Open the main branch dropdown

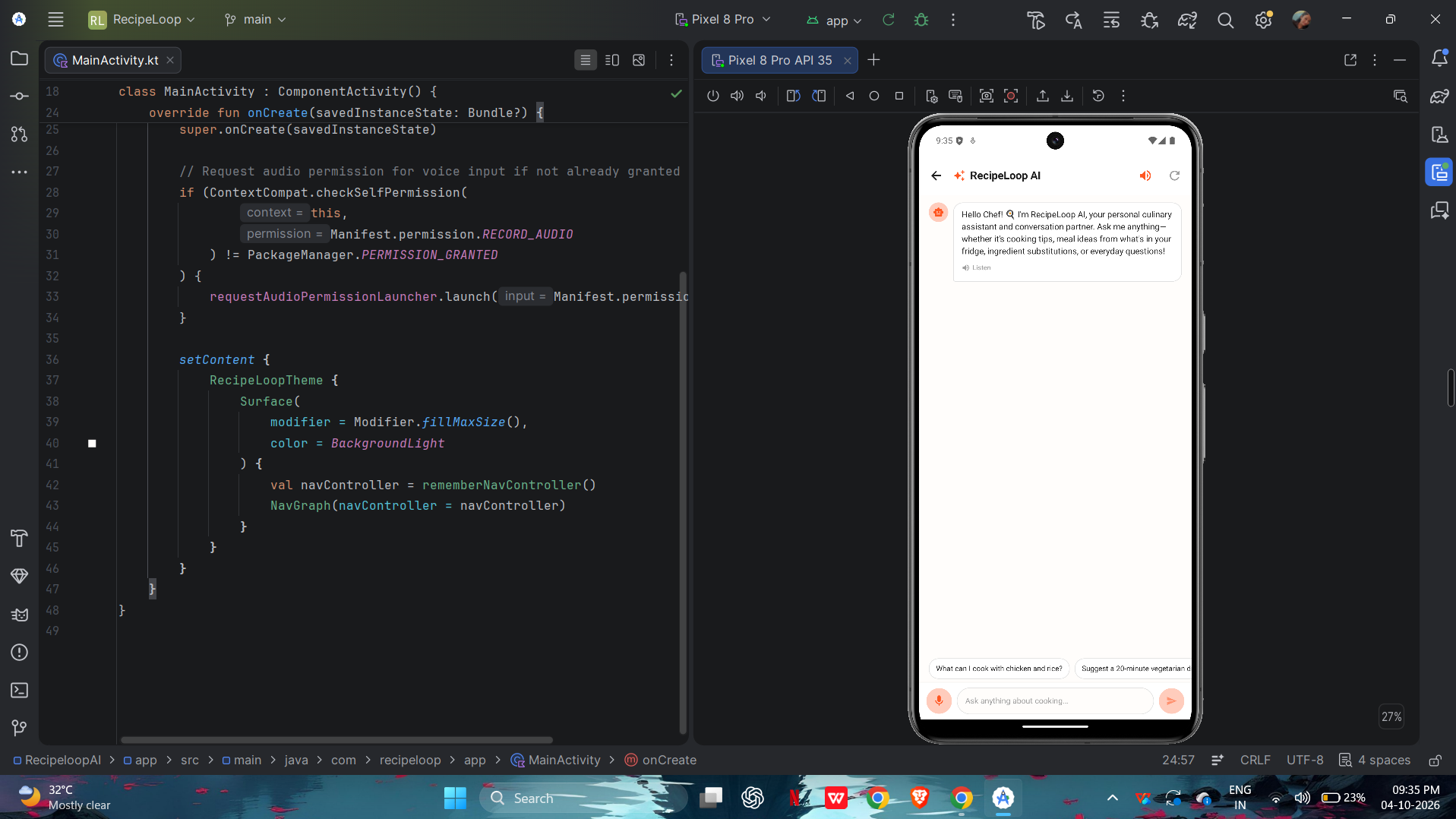pyautogui.click(x=256, y=20)
